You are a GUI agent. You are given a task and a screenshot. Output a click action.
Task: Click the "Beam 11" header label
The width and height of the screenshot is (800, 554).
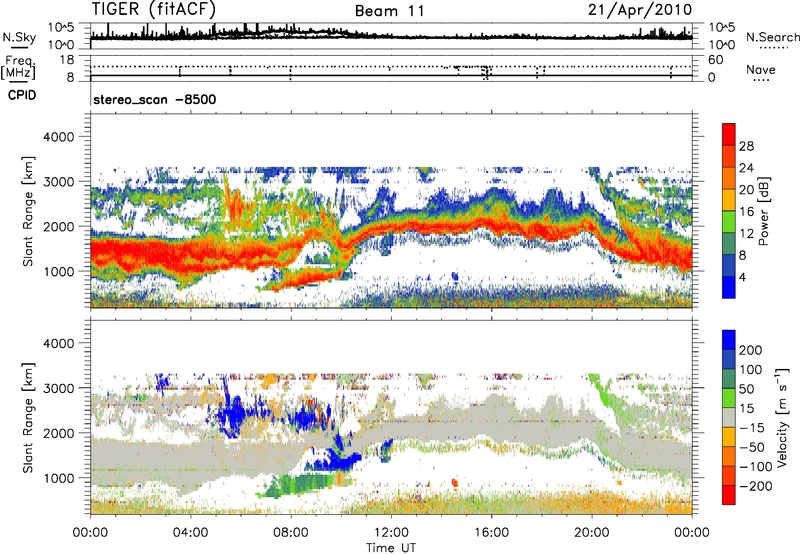[x=390, y=11]
